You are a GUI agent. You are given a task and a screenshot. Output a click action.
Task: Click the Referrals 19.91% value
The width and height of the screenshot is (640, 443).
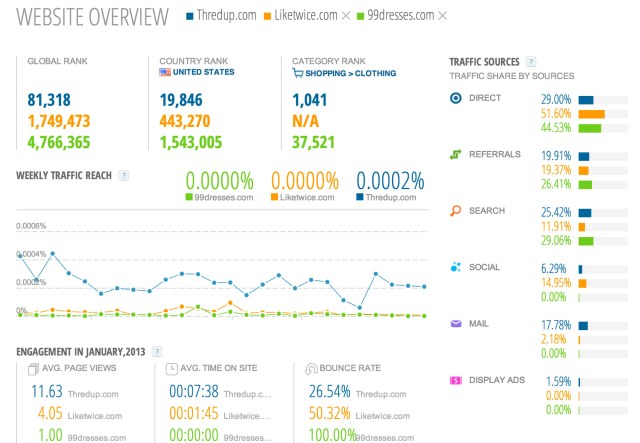556,156
